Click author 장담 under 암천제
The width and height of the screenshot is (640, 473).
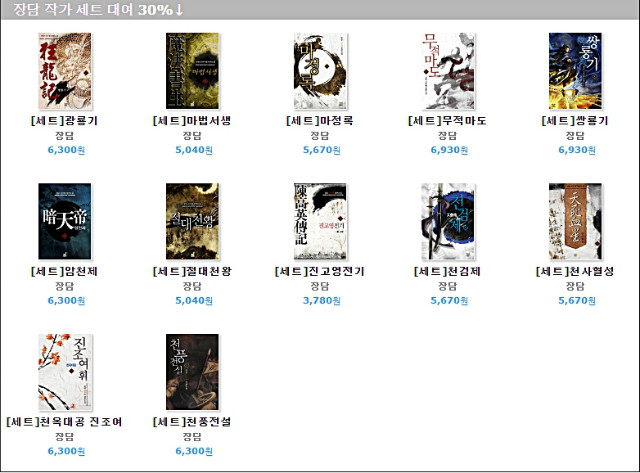pos(64,286)
